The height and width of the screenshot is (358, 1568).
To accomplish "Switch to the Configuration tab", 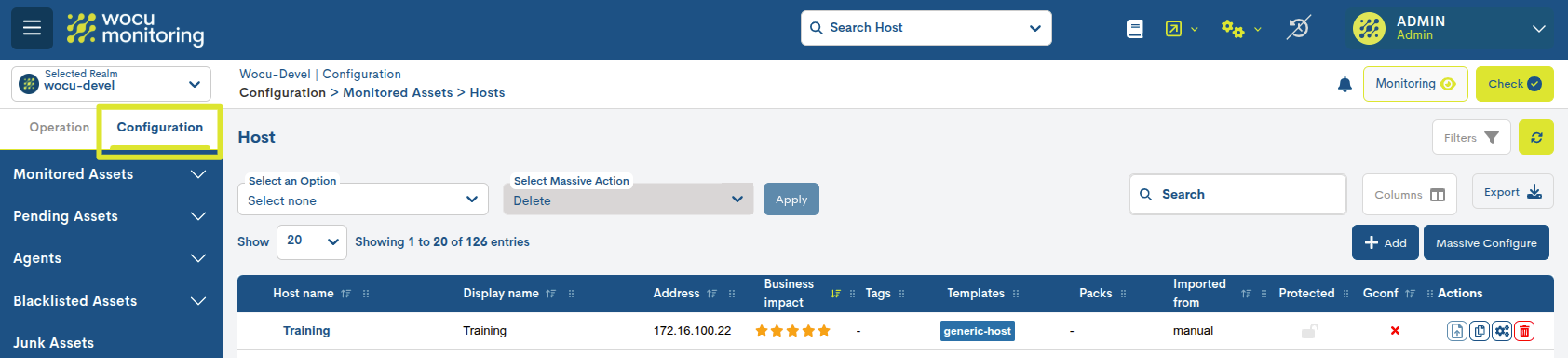I will coord(160,128).
